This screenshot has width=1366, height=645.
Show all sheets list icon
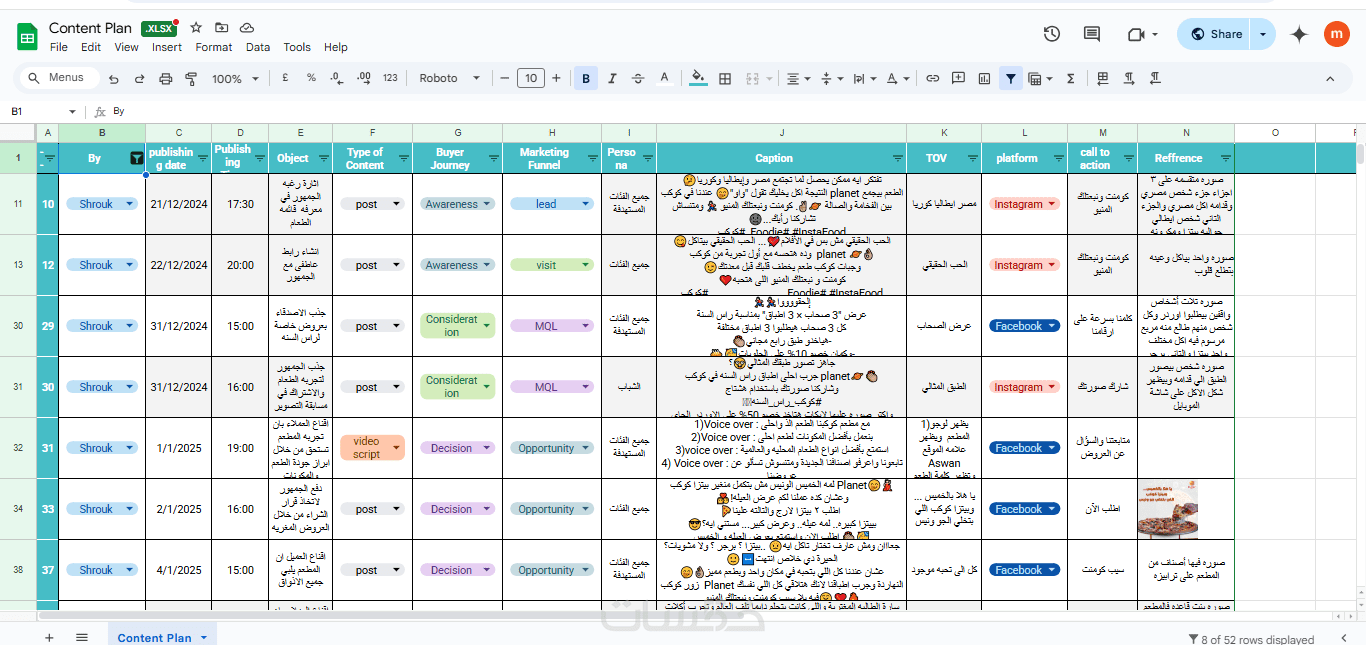82,637
